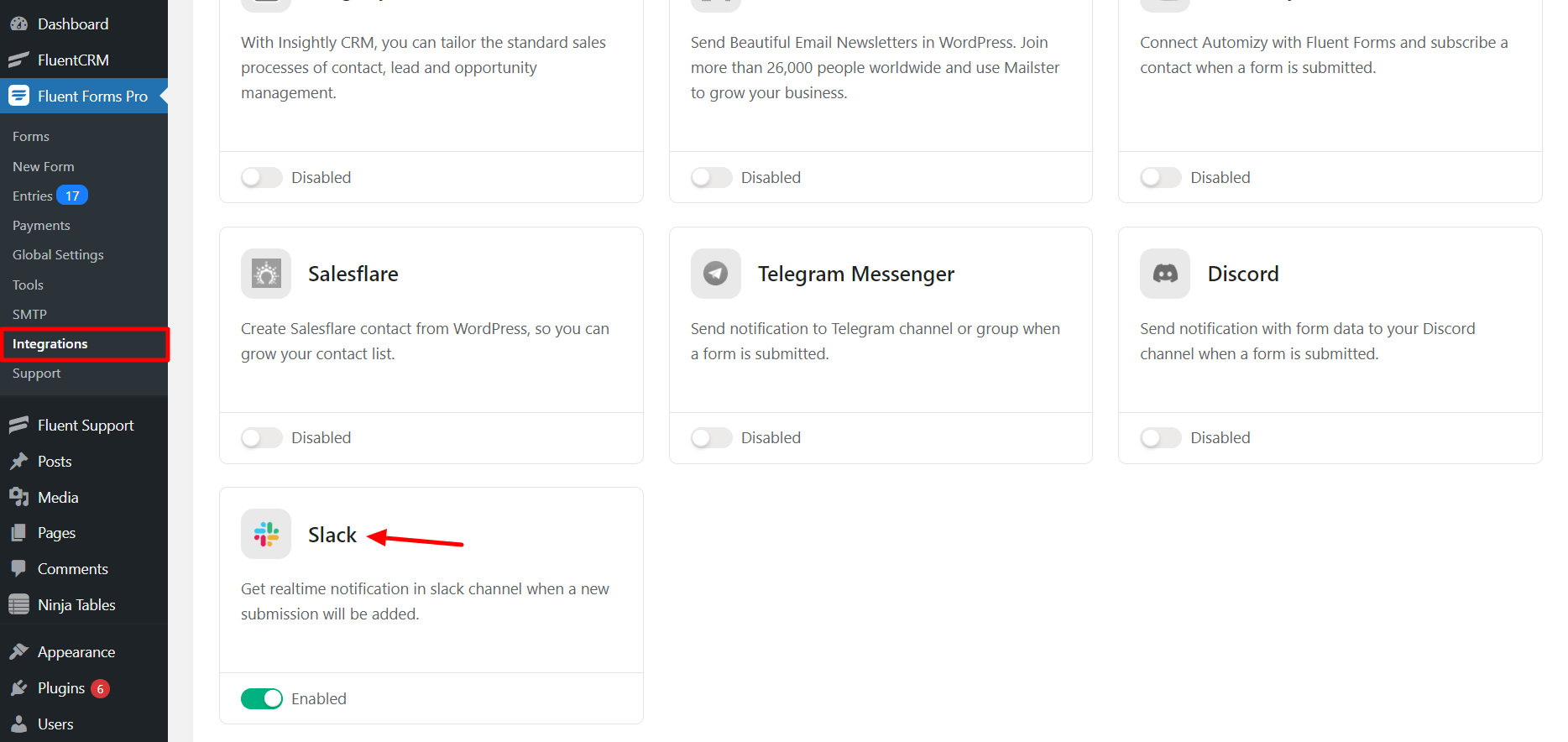Click the Telegram Messenger logo icon

[x=715, y=274]
